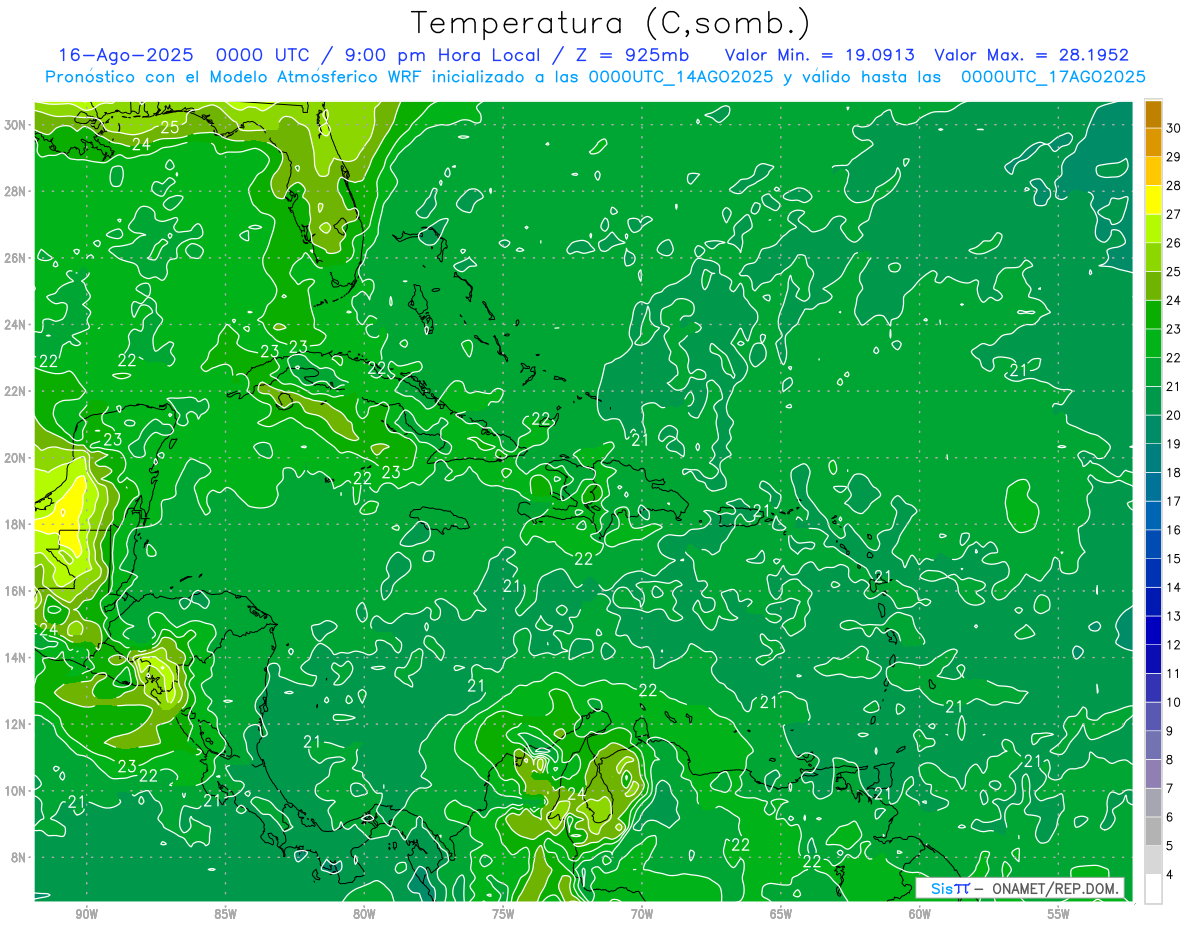Click the legend scale value 11

click(x=1175, y=674)
